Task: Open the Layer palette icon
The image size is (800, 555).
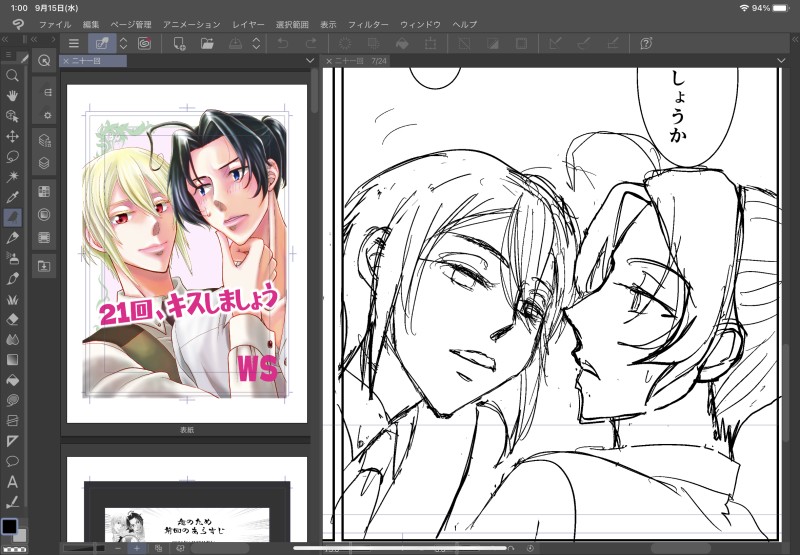Action: (x=44, y=163)
